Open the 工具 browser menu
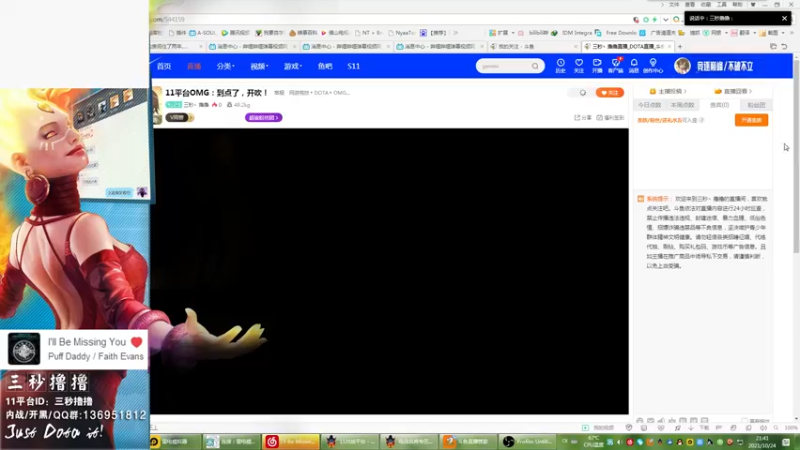 [x=721, y=5]
